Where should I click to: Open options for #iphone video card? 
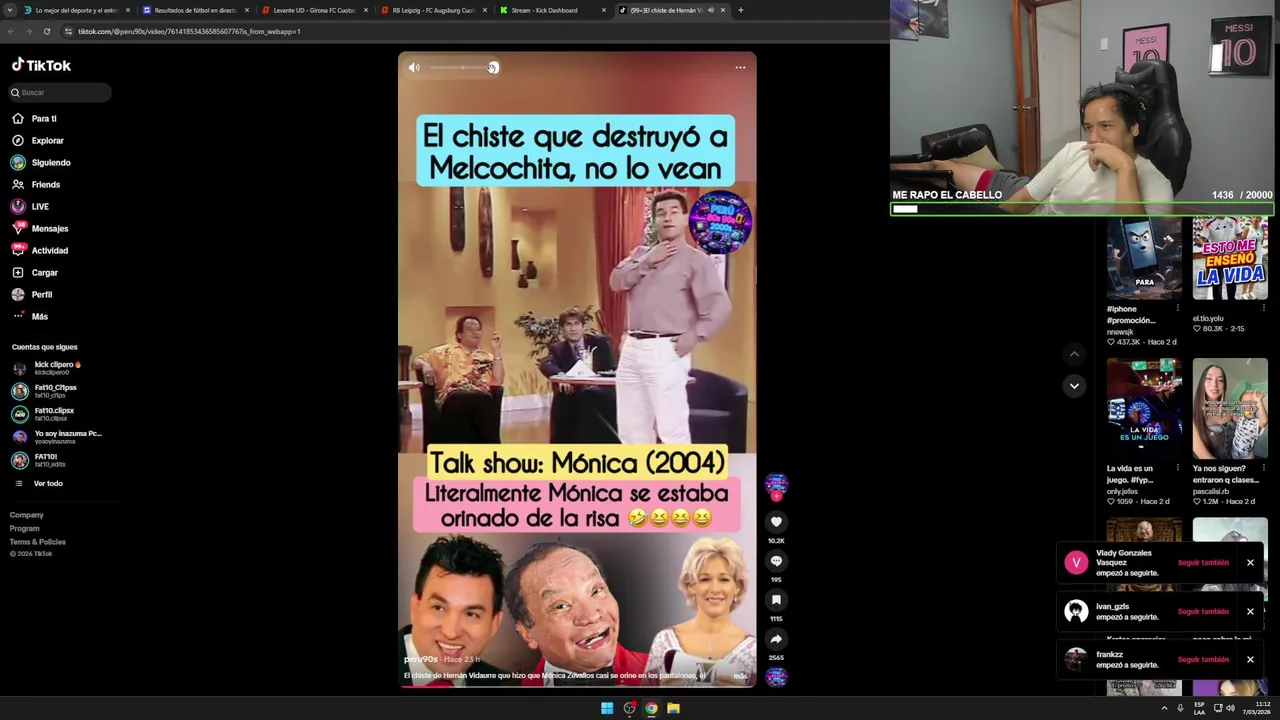(x=1178, y=308)
